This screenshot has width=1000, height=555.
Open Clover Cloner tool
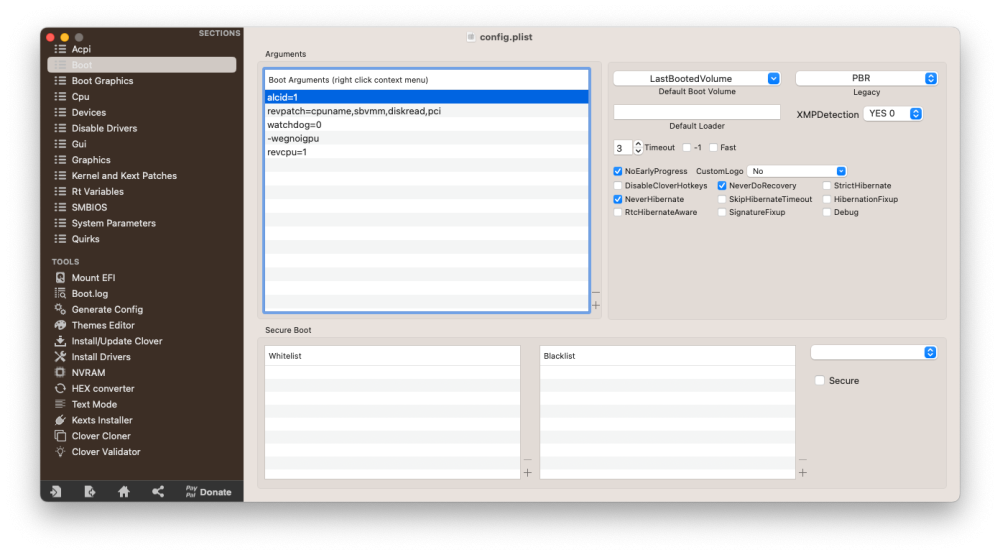101,436
